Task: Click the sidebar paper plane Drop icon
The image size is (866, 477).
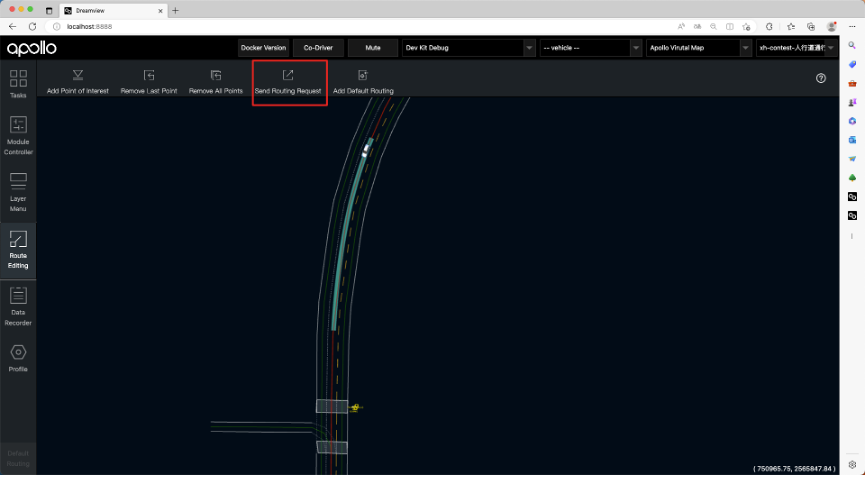Action: point(852,159)
